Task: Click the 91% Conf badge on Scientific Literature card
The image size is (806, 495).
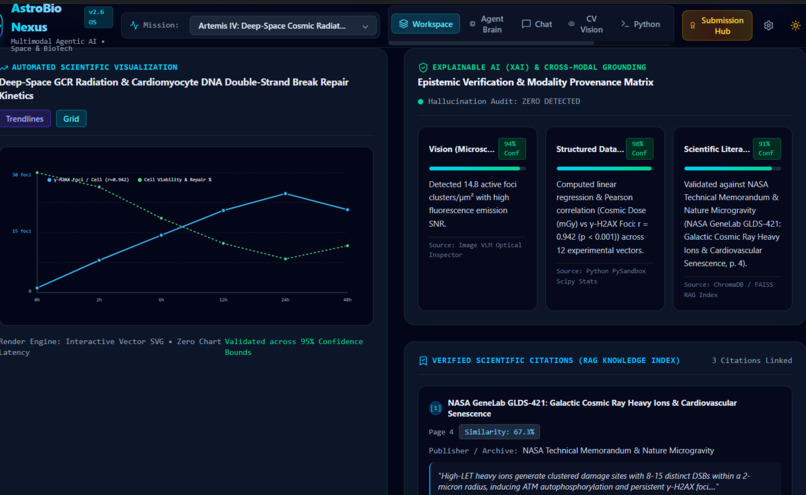Action: coord(766,149)
